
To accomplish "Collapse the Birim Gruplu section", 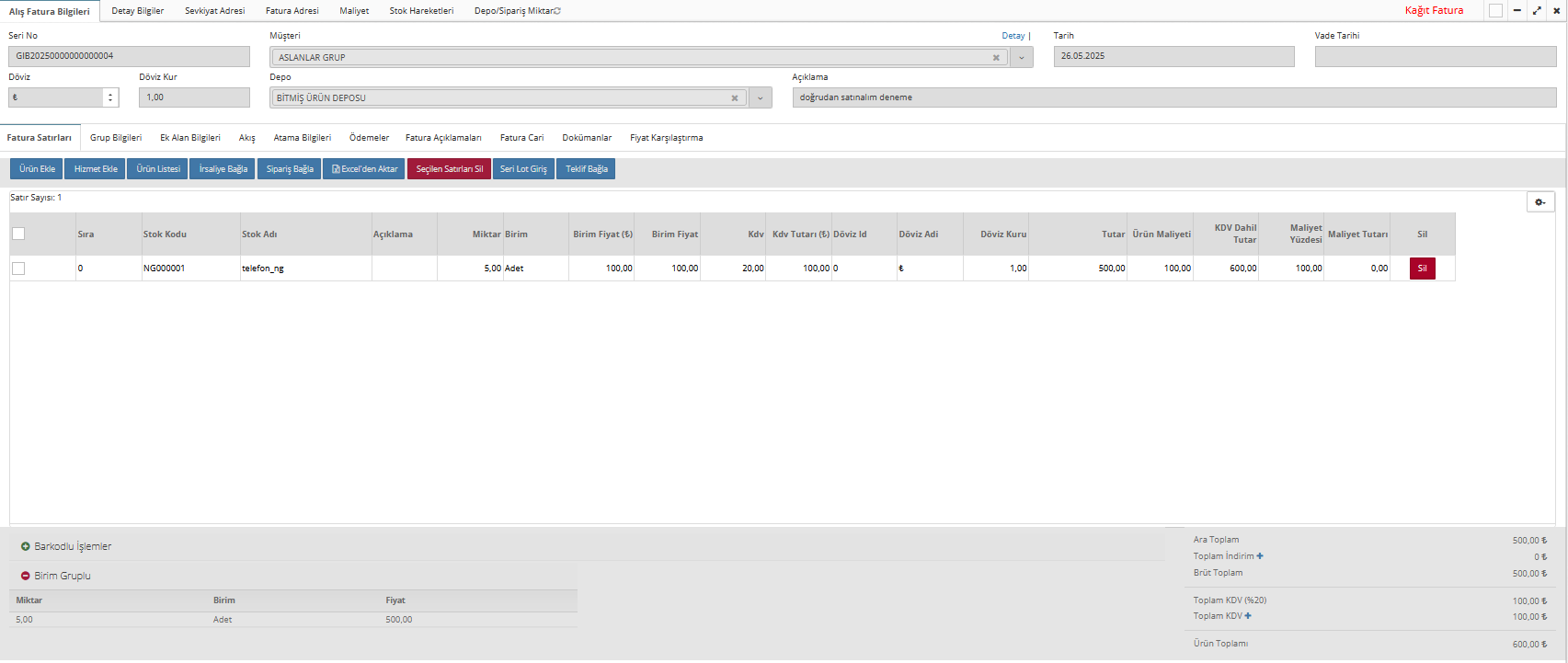I will (x=26, y=576).
